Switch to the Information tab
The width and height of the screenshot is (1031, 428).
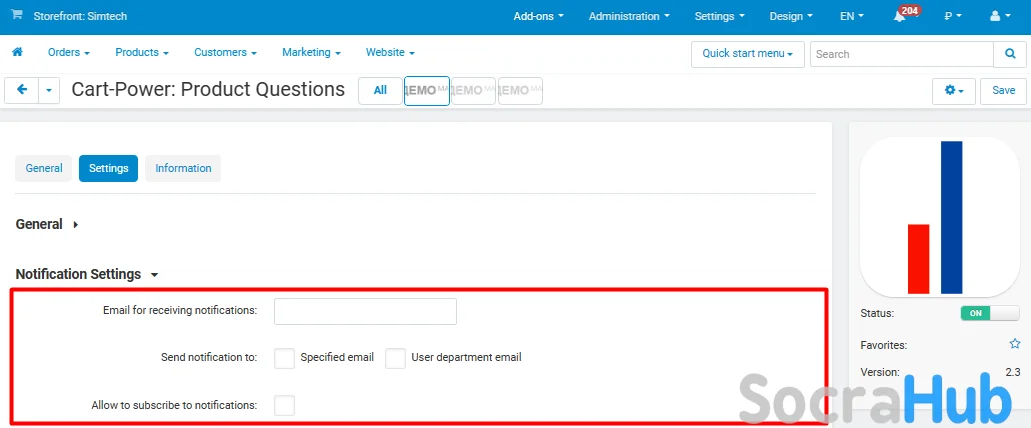coord(183,168)
